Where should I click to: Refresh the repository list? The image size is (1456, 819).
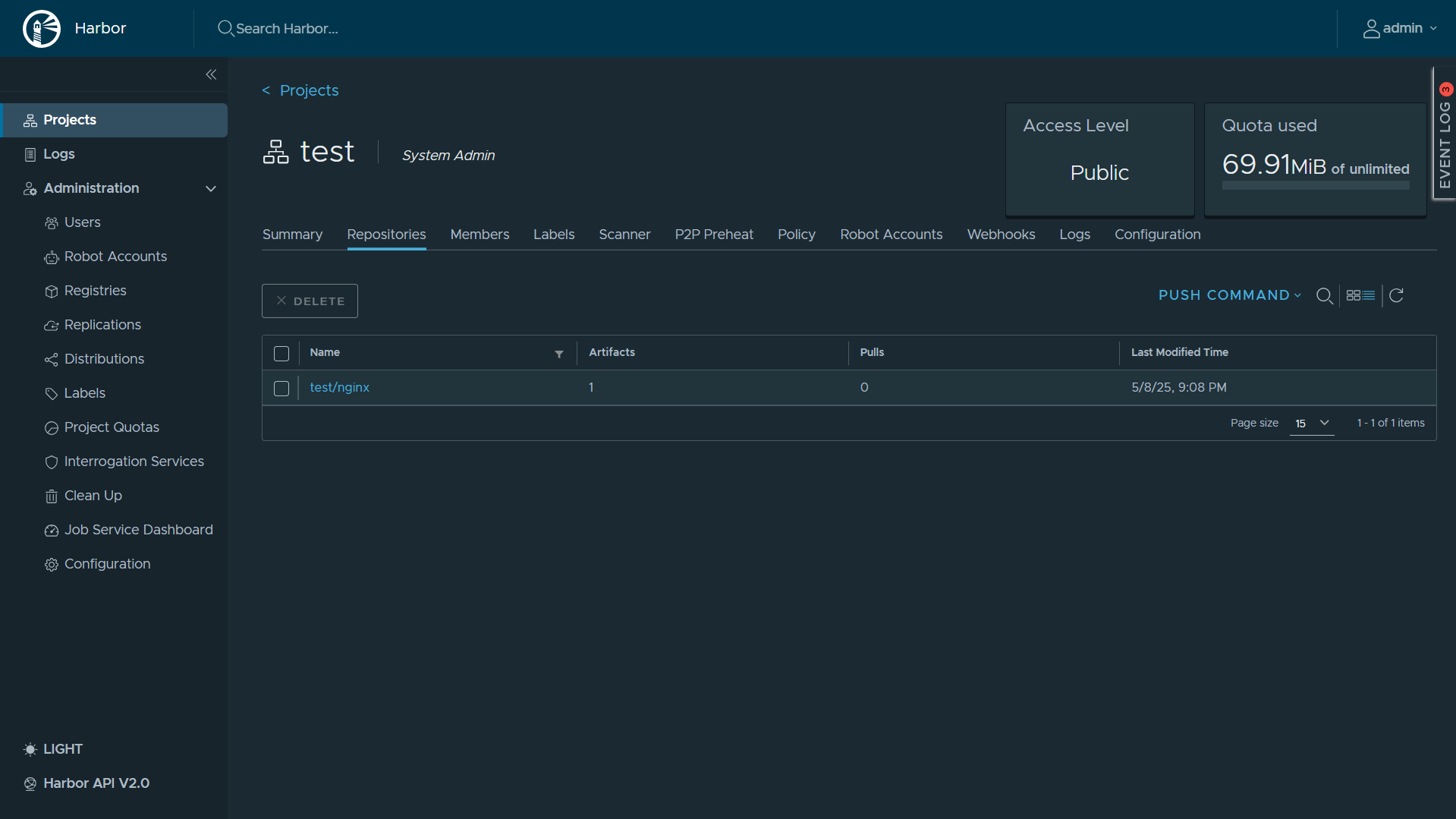(x=1397, y=295)
